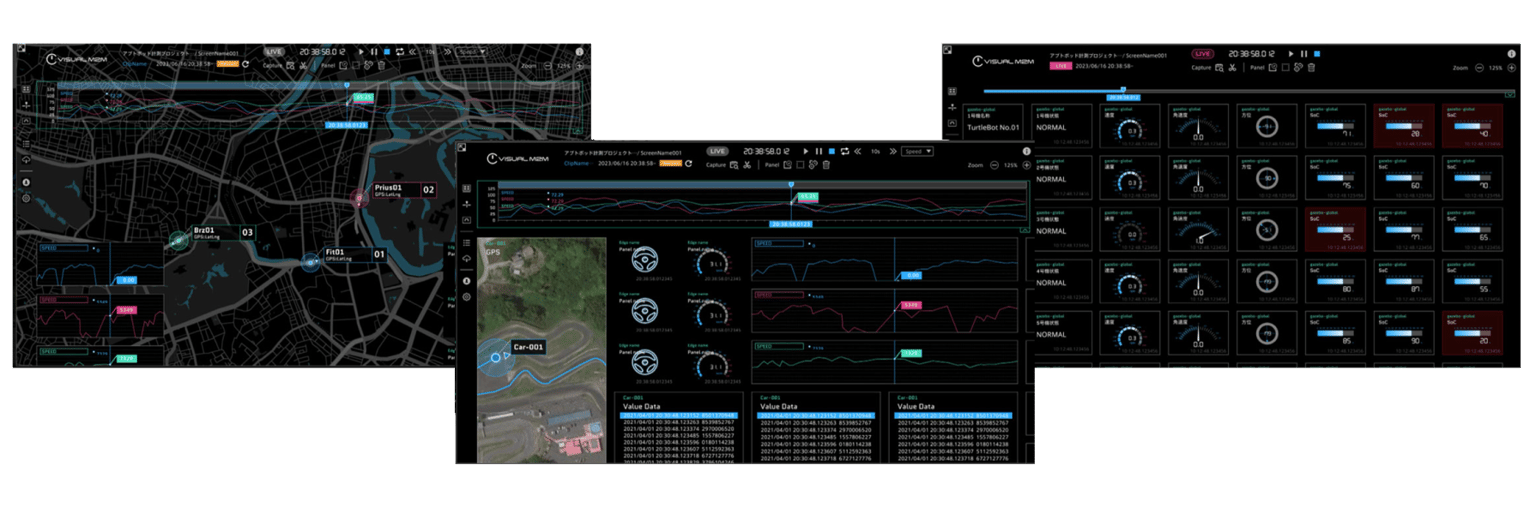This screenshot has width=1536, height=507.
Task: Stop playback in the center window
Action: [x=831, y=151]
